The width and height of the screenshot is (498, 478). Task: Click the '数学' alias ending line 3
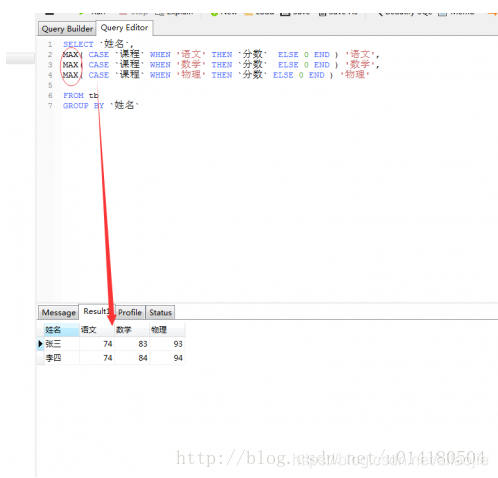click(x=360, y=65)
